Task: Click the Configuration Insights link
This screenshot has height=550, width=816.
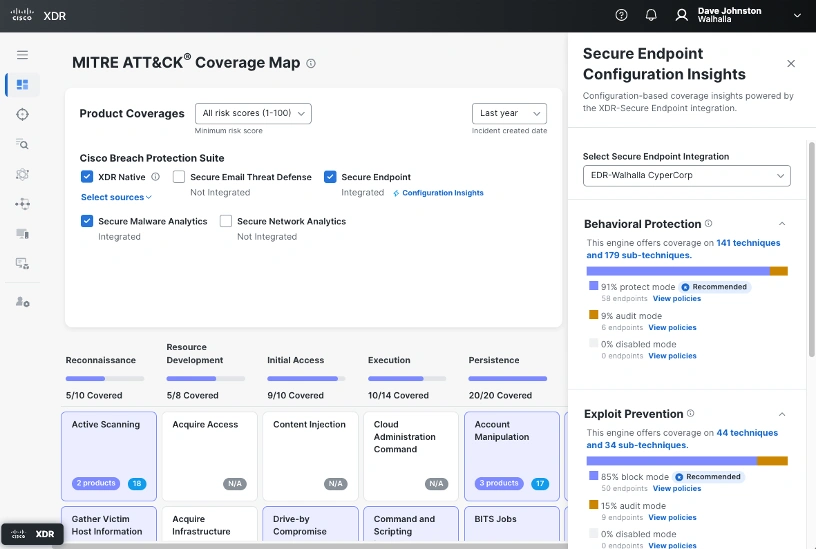Action: [x=442, y=193]
